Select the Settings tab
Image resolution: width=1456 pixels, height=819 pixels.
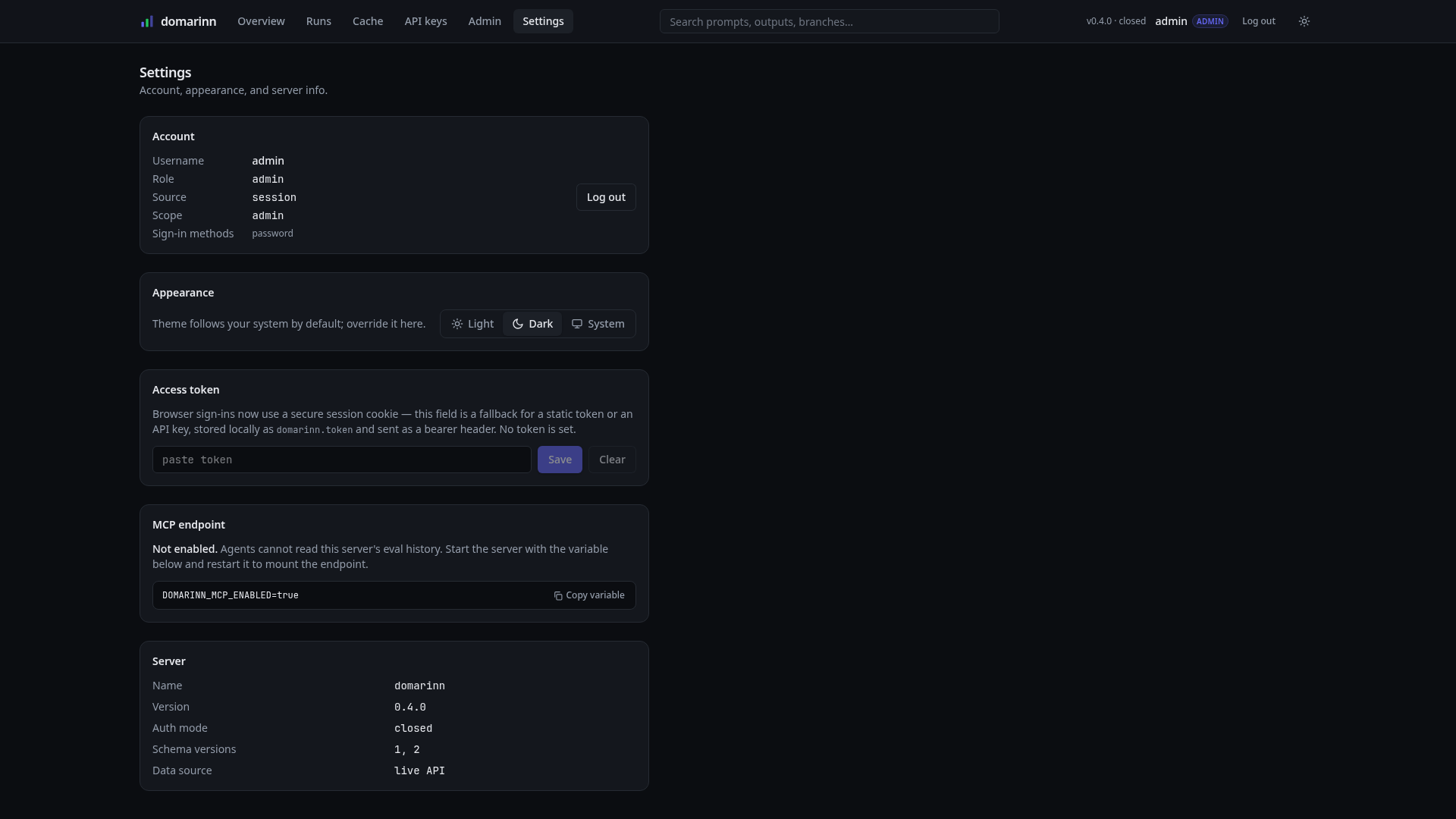click(543, 21)
